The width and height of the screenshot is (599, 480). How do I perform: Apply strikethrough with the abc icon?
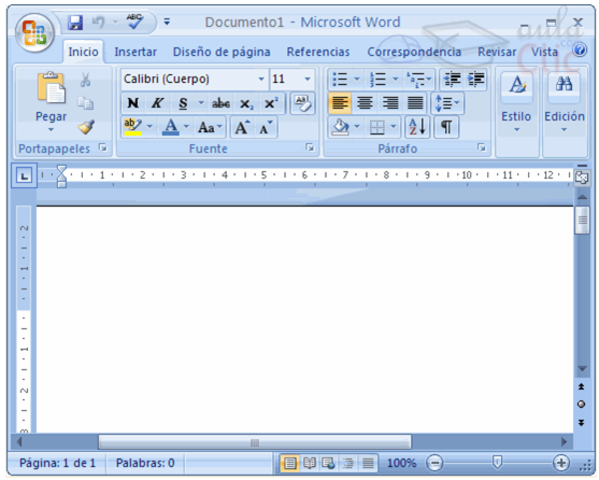221,103
